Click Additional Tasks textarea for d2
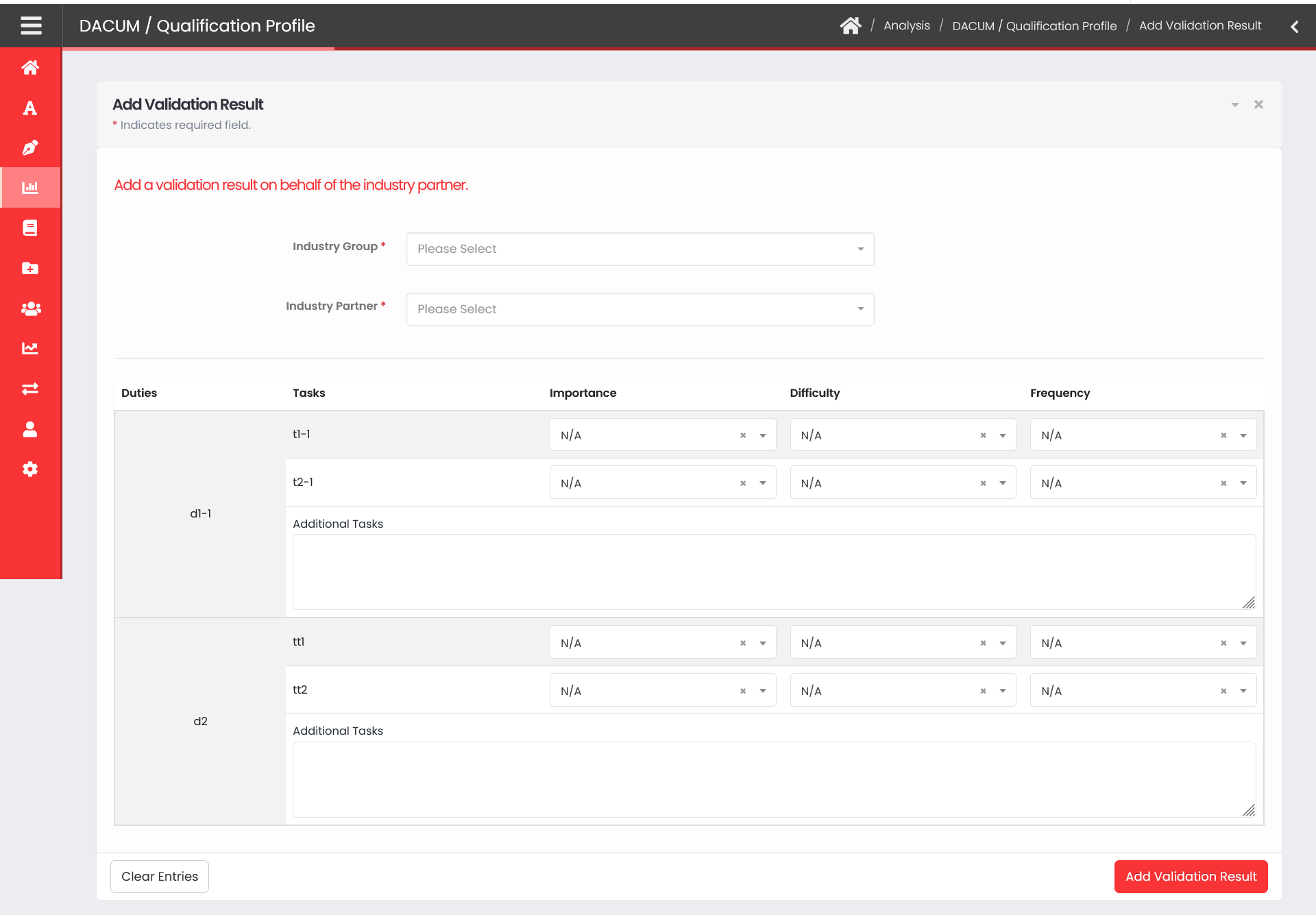1316x915 pixels. [775, 780]
